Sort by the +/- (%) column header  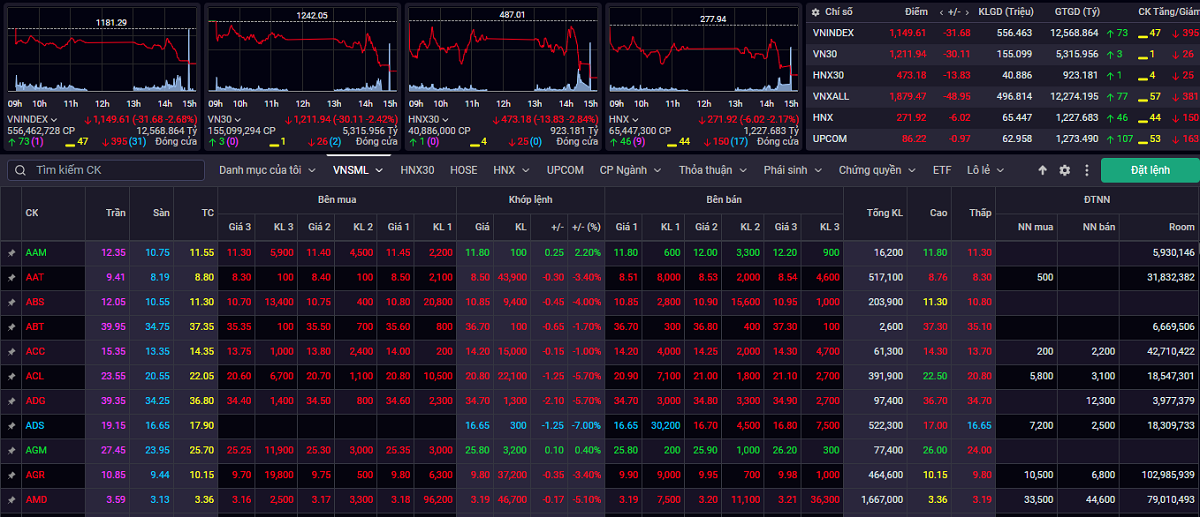point(586,227)
